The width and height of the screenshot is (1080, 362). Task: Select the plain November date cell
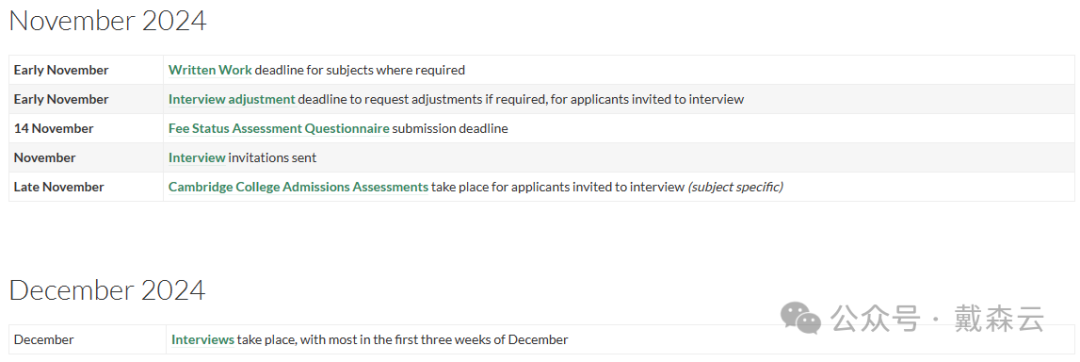tap(86, 158)
